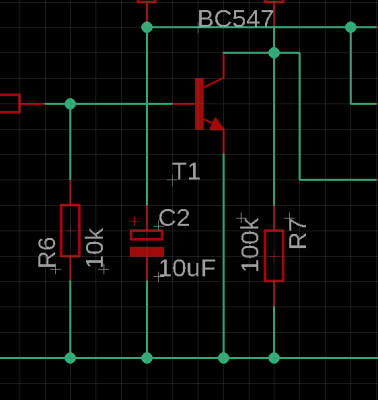Image resolution: width=378 pixels, height=400 pixels.
Task: Select the 10uF value text
Action: (x=188, y=268)
